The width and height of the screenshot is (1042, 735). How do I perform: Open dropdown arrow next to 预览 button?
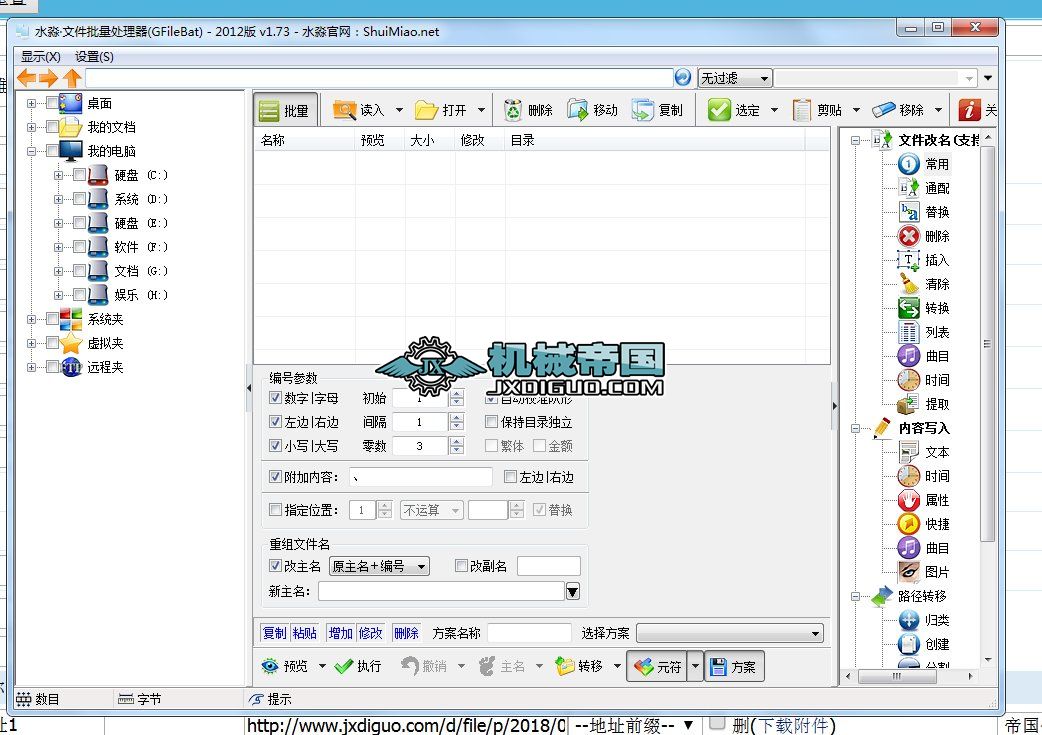322,666
